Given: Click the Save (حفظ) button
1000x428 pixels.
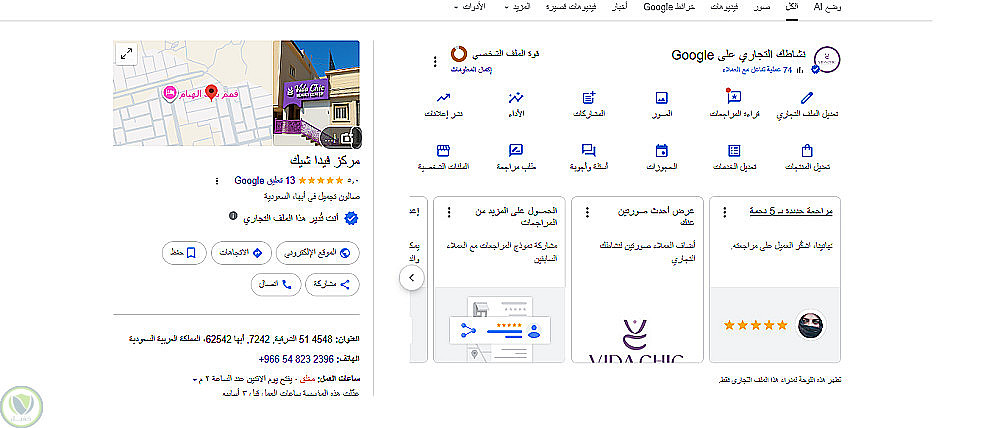Looking at the screenshot, I should point(184,253).
